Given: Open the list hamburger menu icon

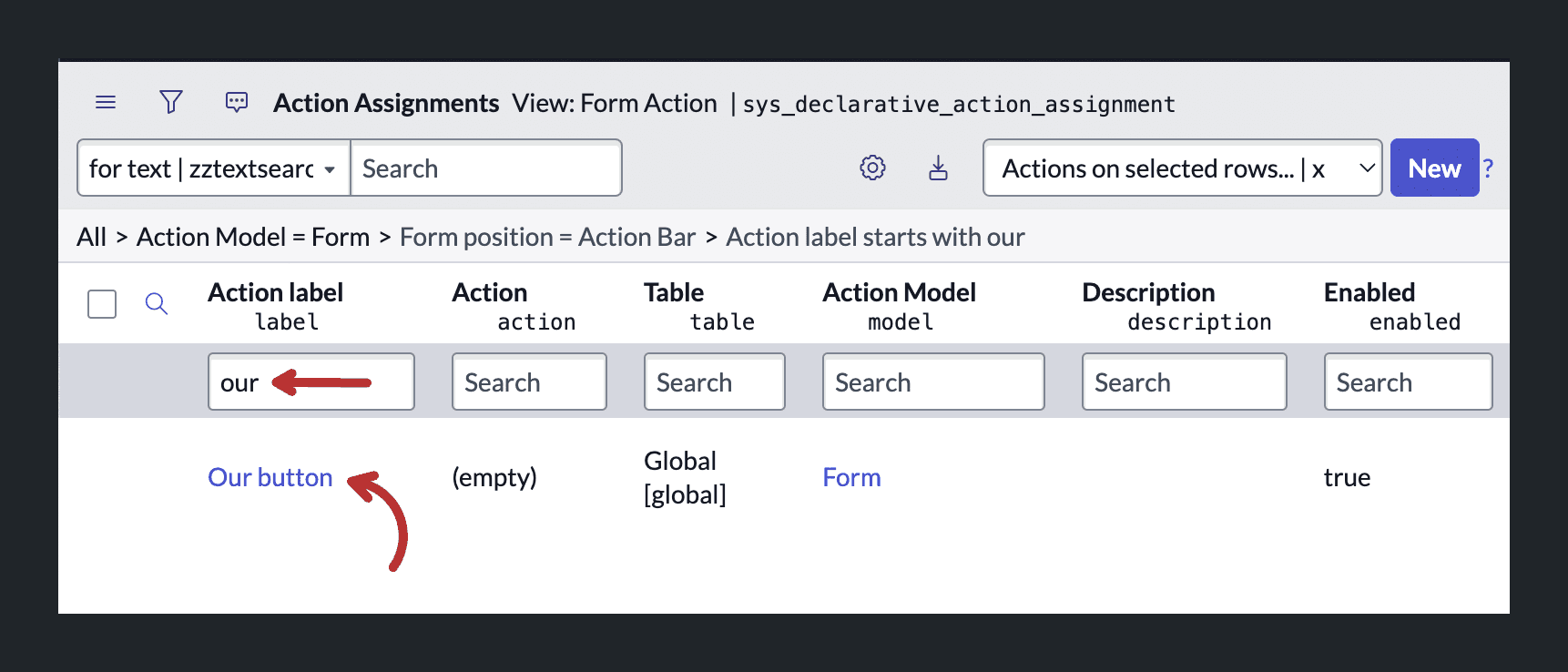Looking at the screenshot, I should (x=106, y=102).
